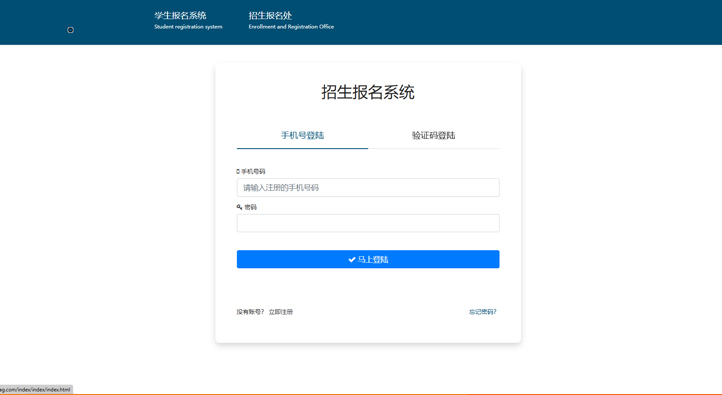Focus the 密码 password field

(x=368, y=223)
